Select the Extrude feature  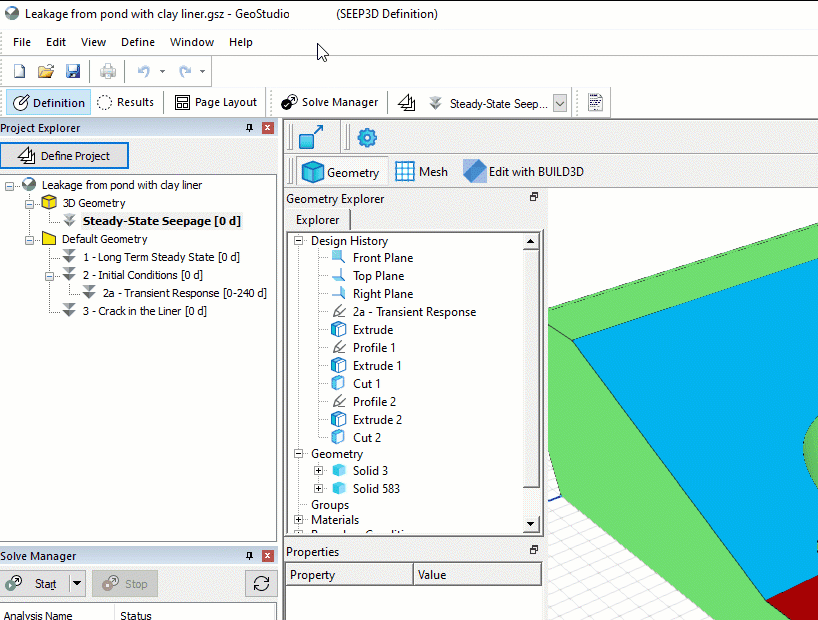point(373,330)
